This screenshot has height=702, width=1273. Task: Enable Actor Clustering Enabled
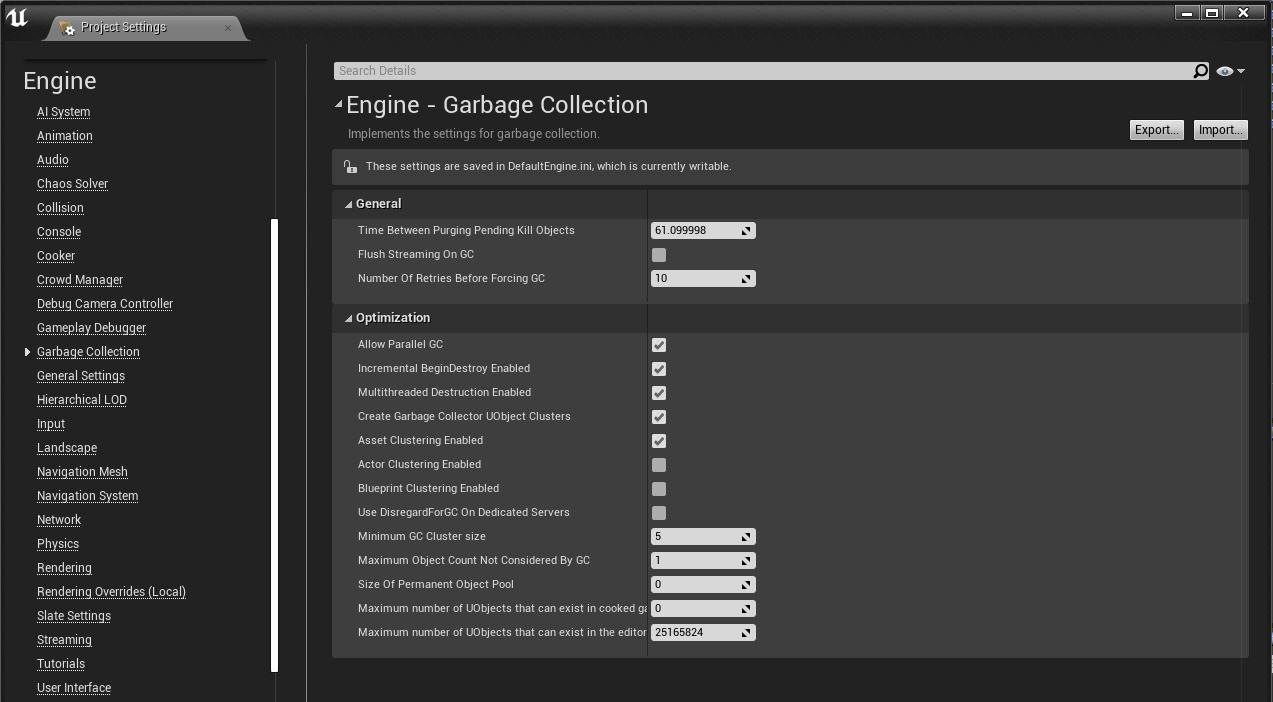[658, 464]
